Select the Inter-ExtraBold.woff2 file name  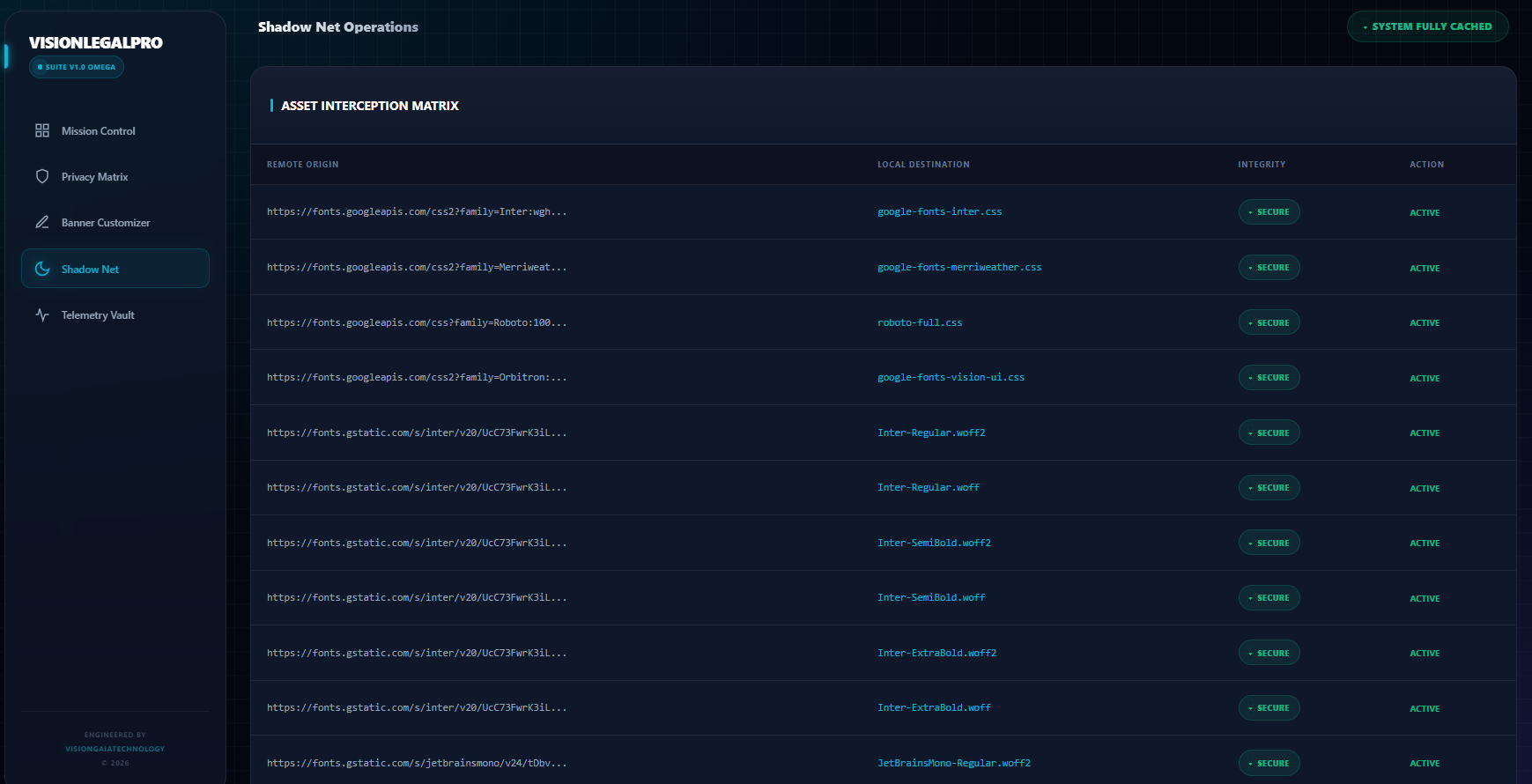click(936, 653)
